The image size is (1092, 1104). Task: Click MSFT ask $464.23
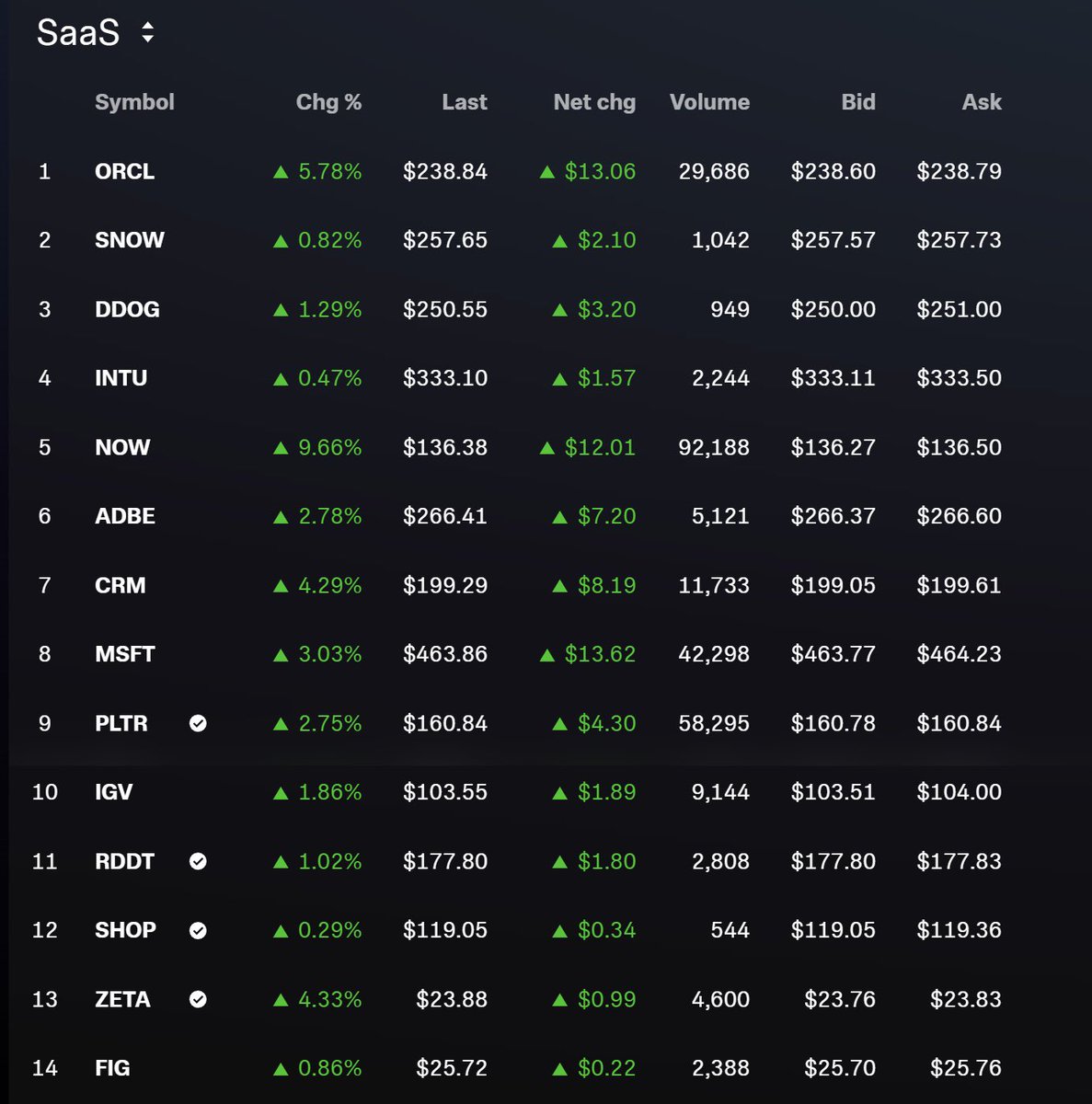(960, 654)
